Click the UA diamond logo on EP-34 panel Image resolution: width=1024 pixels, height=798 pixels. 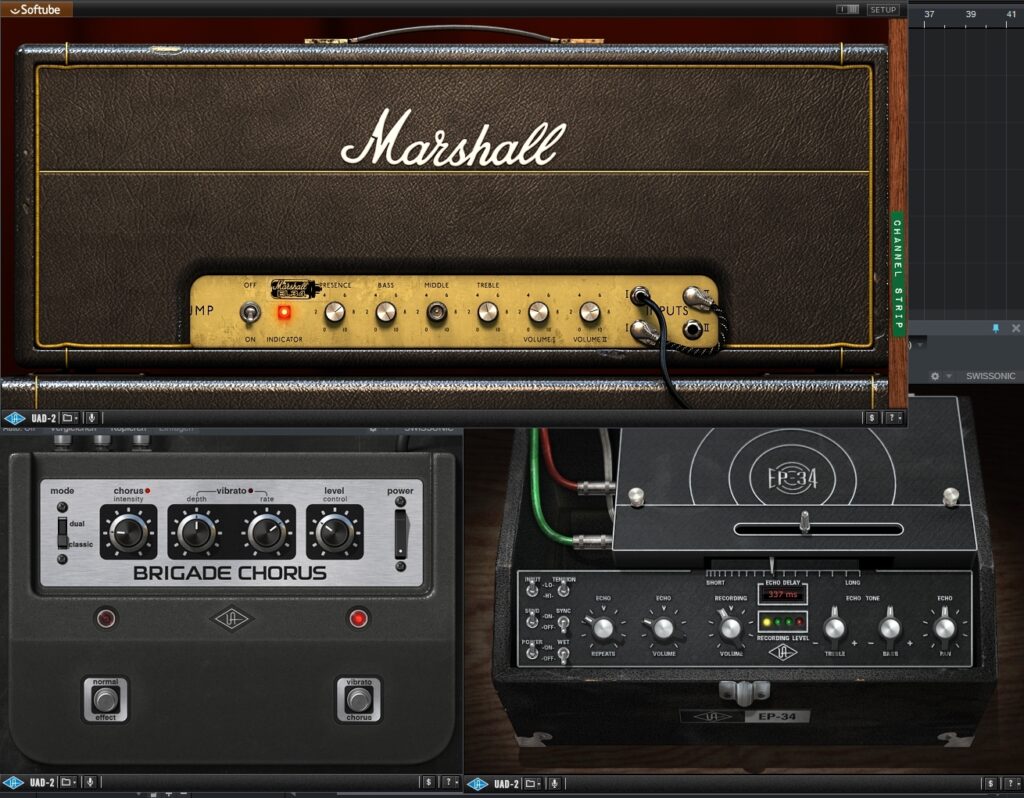point(782,652)
